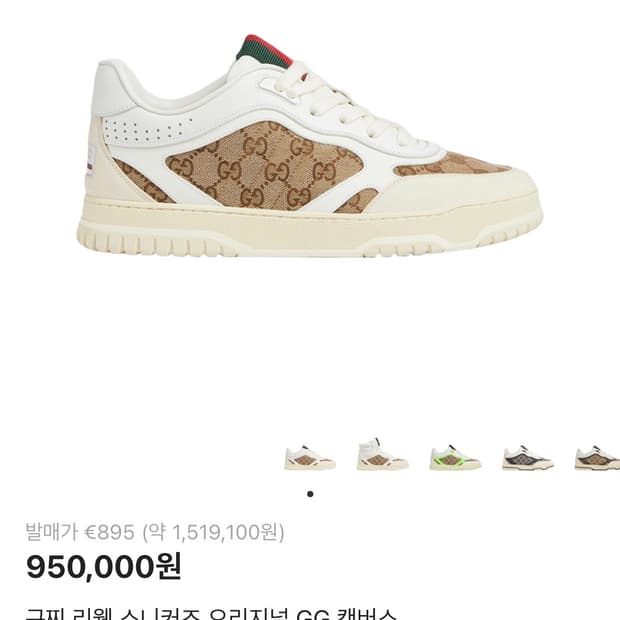Screen dimensions: 620x620
Task: Open the main Gucci sneaker product image
Action: [310, 146]
